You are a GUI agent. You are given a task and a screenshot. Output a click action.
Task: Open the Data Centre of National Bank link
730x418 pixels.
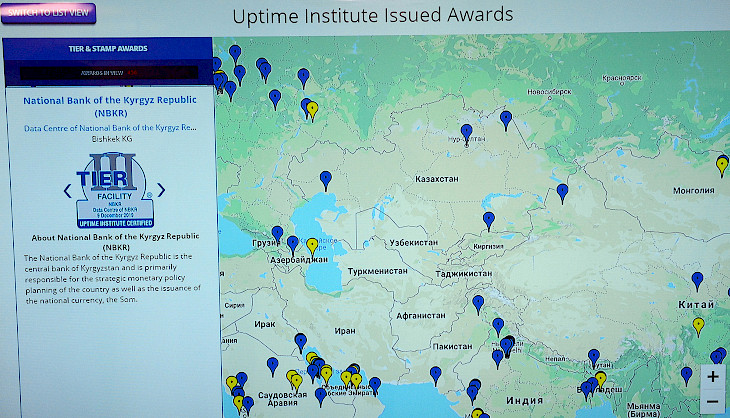coord(109,128)
